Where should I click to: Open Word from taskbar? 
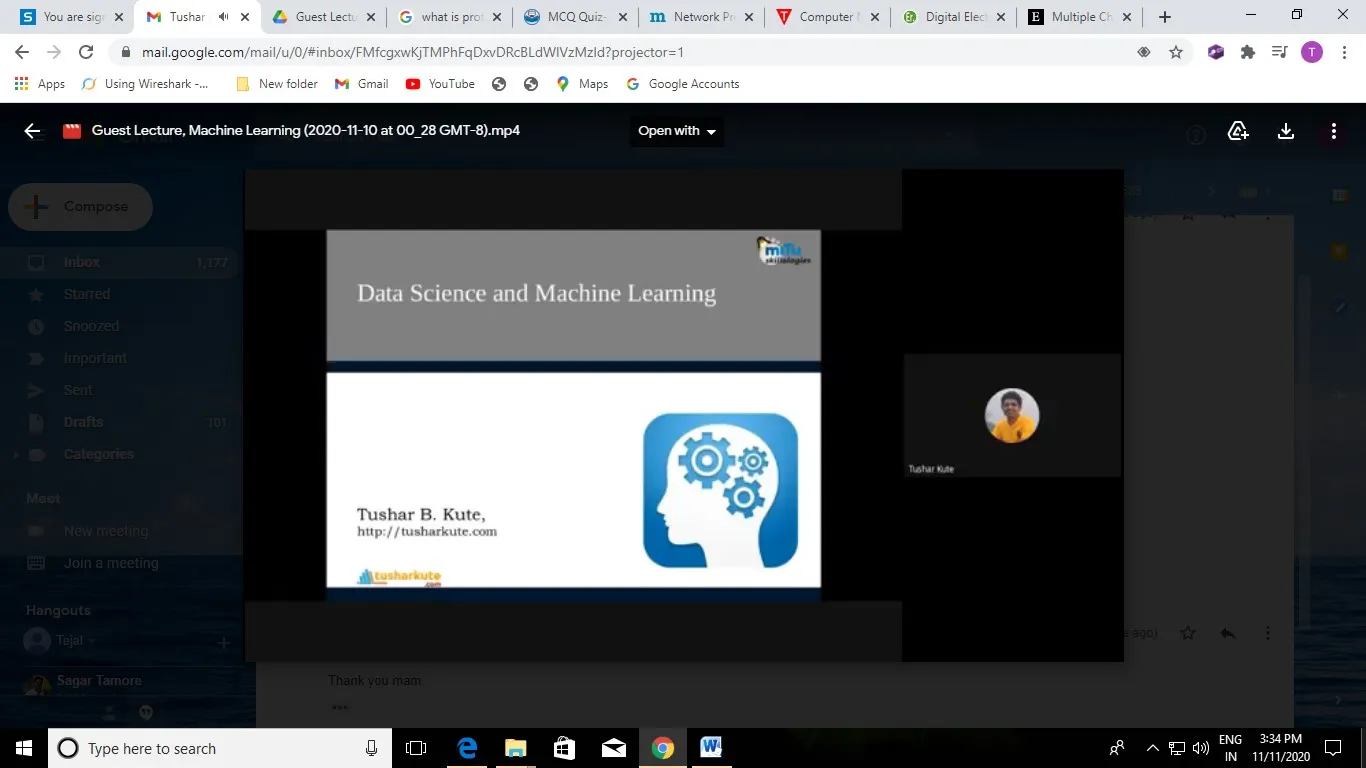pyautogui.click(x=711, y=748)
